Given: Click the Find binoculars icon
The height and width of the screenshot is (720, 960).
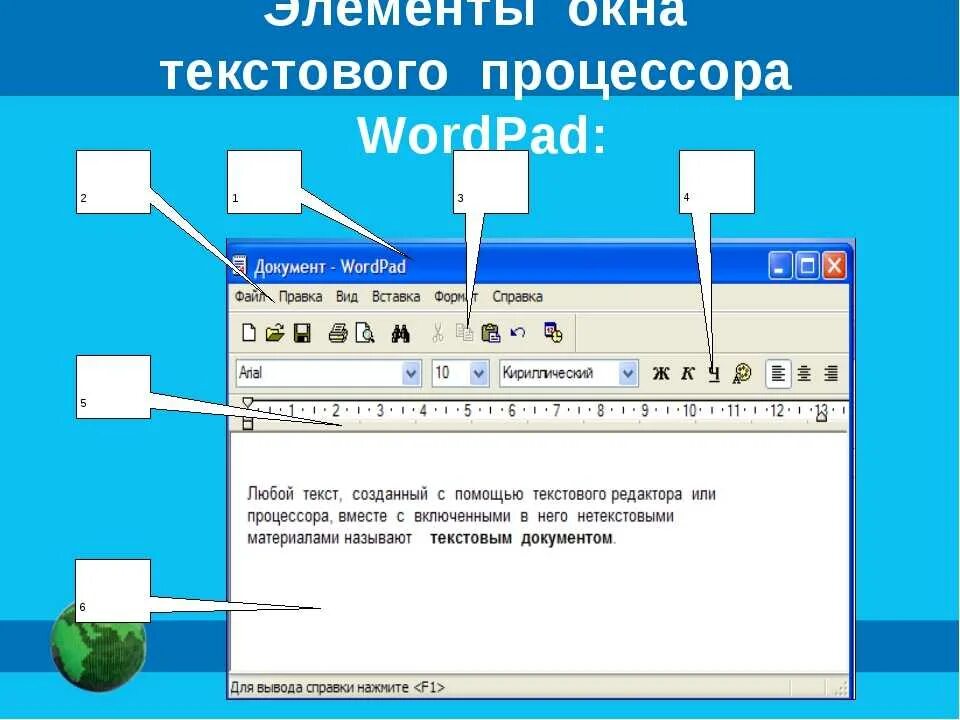Looking at the screenshot, I should pyautogui.click(x=400, y=333).
